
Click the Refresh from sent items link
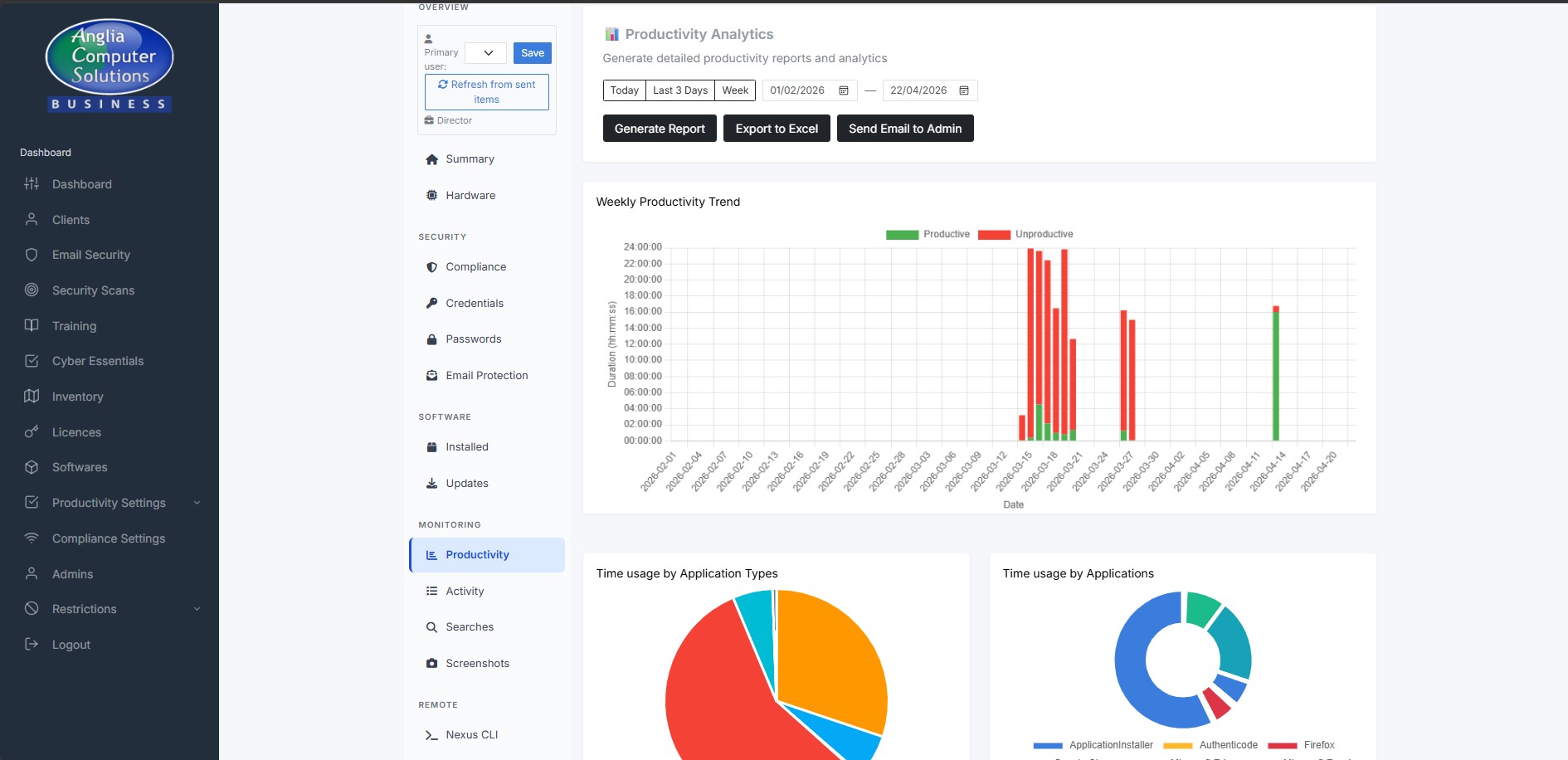(x=486, y=90)
